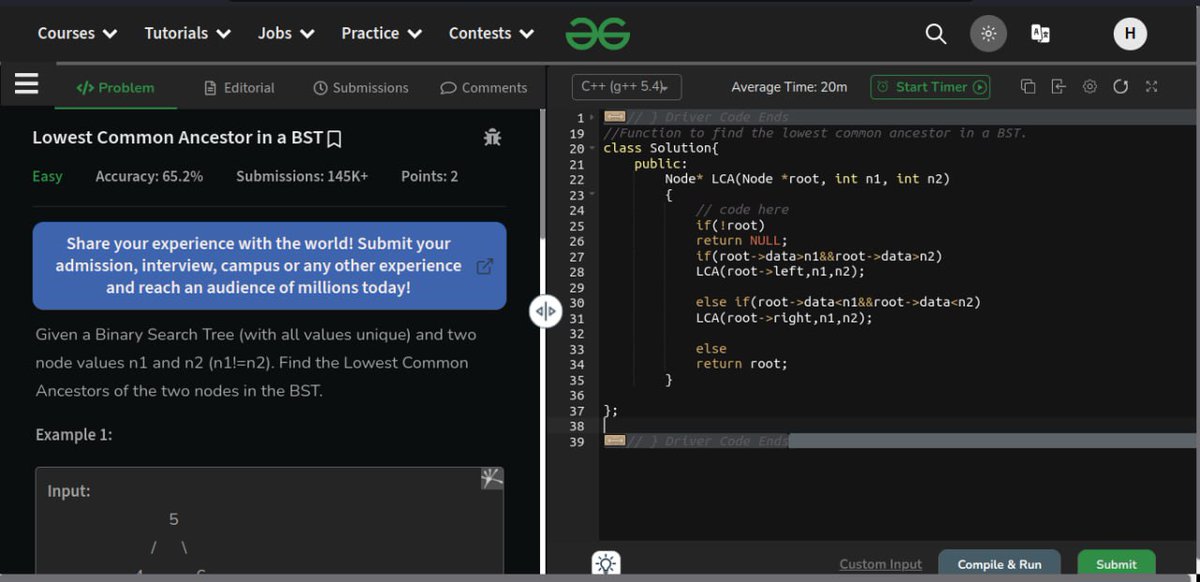Expand the Tutorials menu
The width and height of the screenshot is (1200, 582).
[188, 34]
